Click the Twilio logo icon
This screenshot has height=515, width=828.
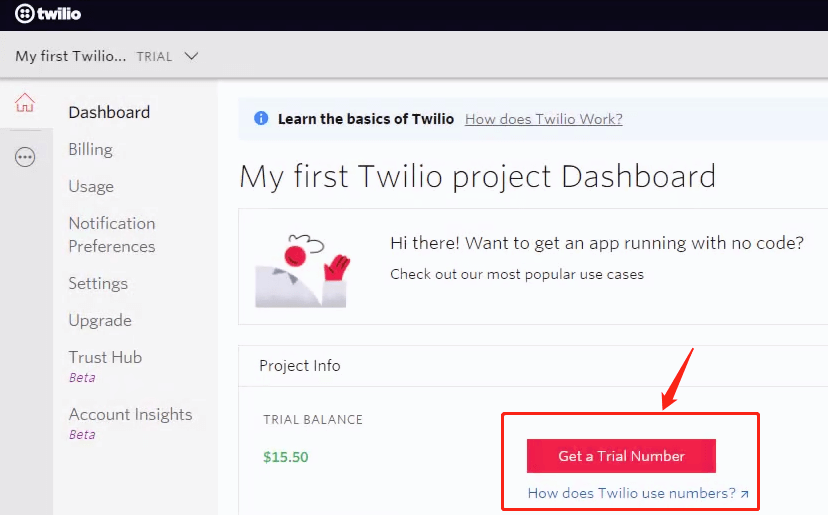(x=25, y=14)
